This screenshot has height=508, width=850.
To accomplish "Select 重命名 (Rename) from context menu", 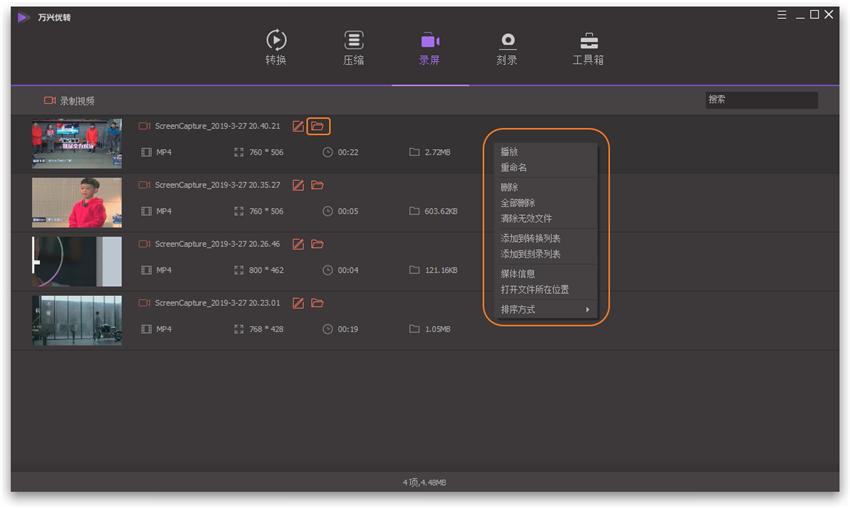I will (514, 168).
